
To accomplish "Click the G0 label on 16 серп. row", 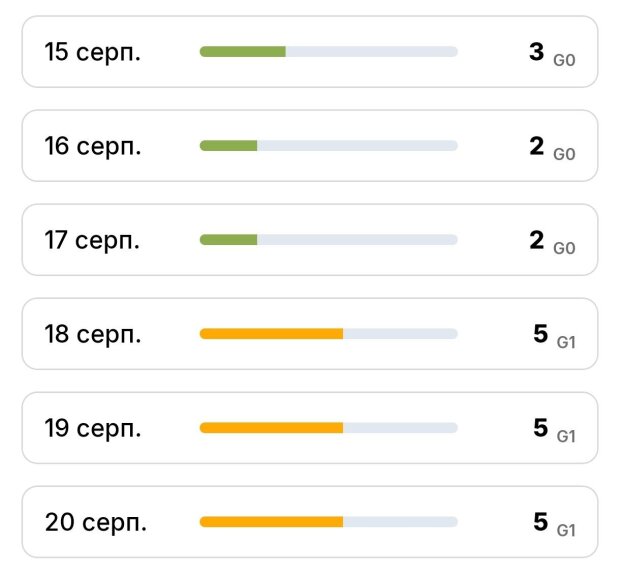I will coord(564,154).
